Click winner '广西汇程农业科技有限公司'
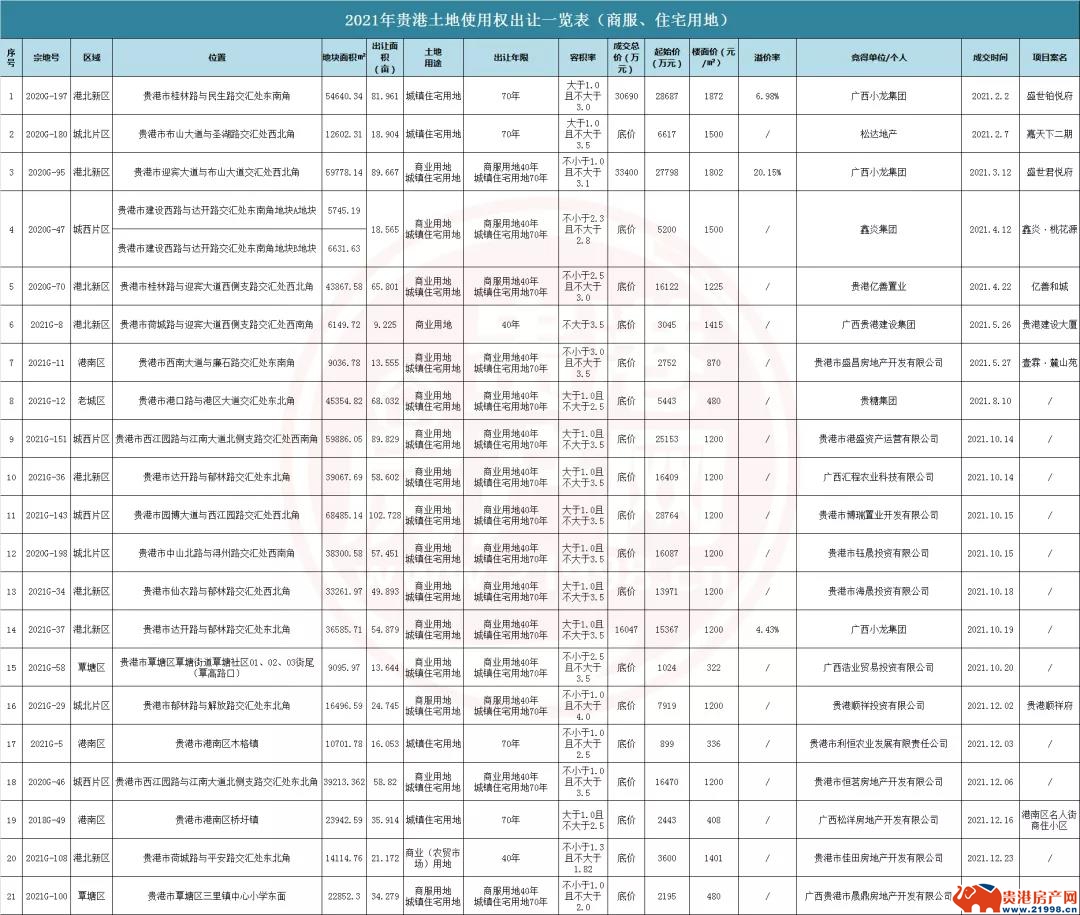The image size is (1080, 915). click(x=878, y=477)
